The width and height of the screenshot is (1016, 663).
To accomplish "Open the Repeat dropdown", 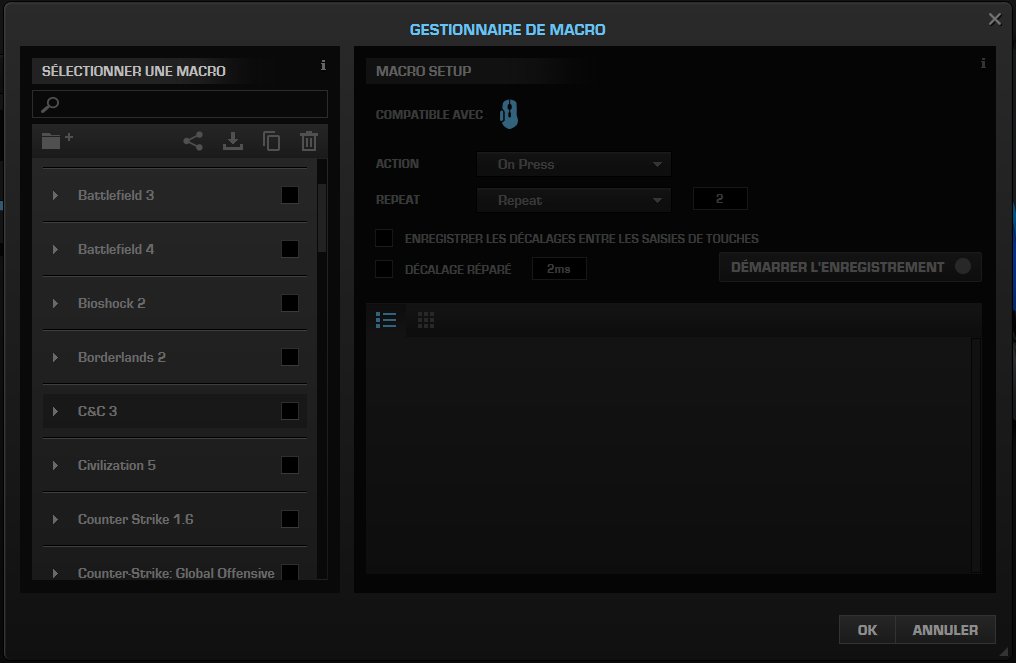I will click(x=573, y=199).
